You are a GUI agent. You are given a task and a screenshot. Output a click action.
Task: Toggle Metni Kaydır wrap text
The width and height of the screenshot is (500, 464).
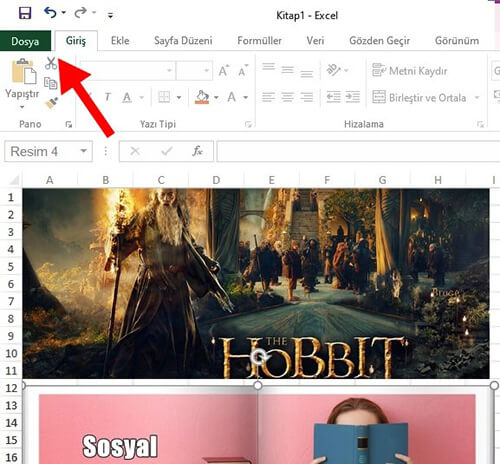pyautogui.click(x=409, y=71)
